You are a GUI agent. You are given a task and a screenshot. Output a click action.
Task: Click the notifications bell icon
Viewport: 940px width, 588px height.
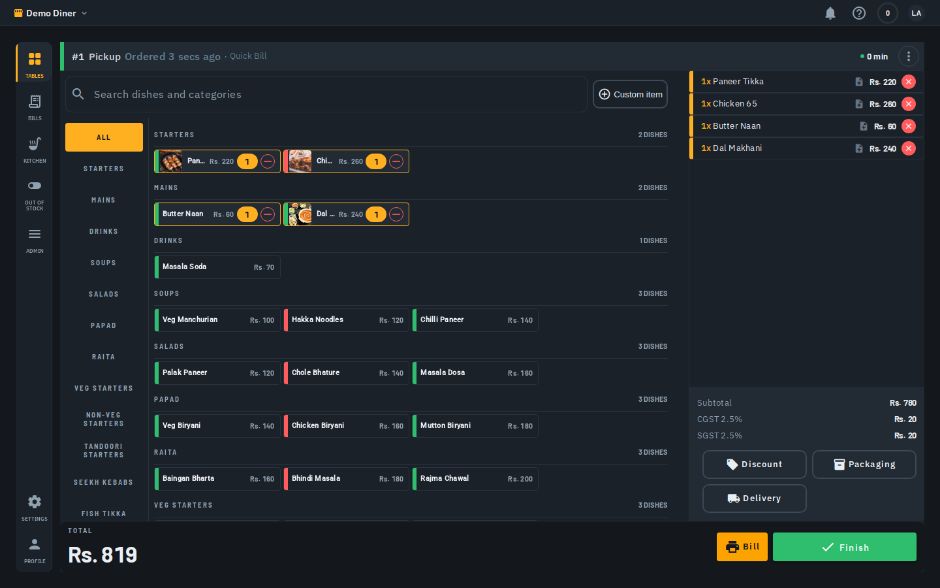pyautogui.click(x=830, y=13)
